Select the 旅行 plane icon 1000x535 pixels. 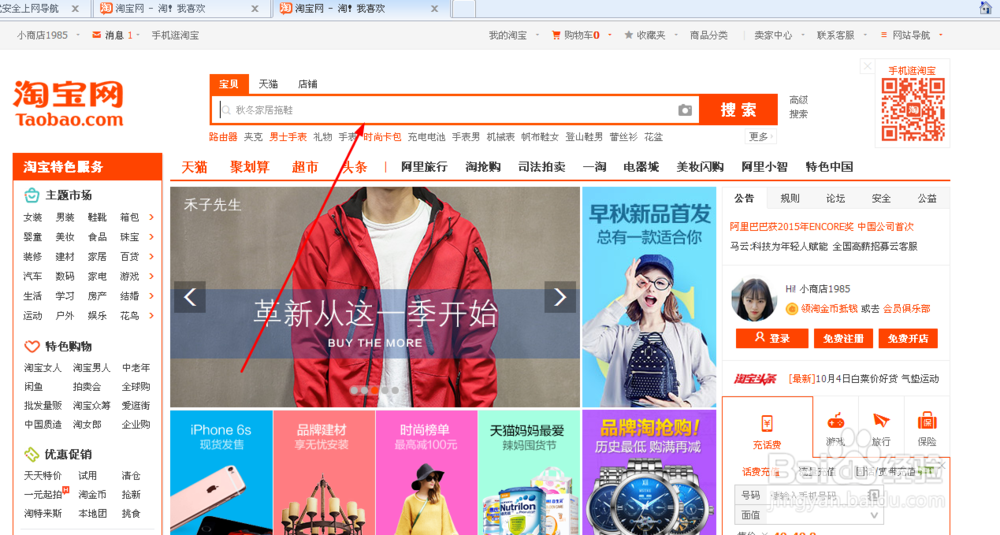point(881,420)
